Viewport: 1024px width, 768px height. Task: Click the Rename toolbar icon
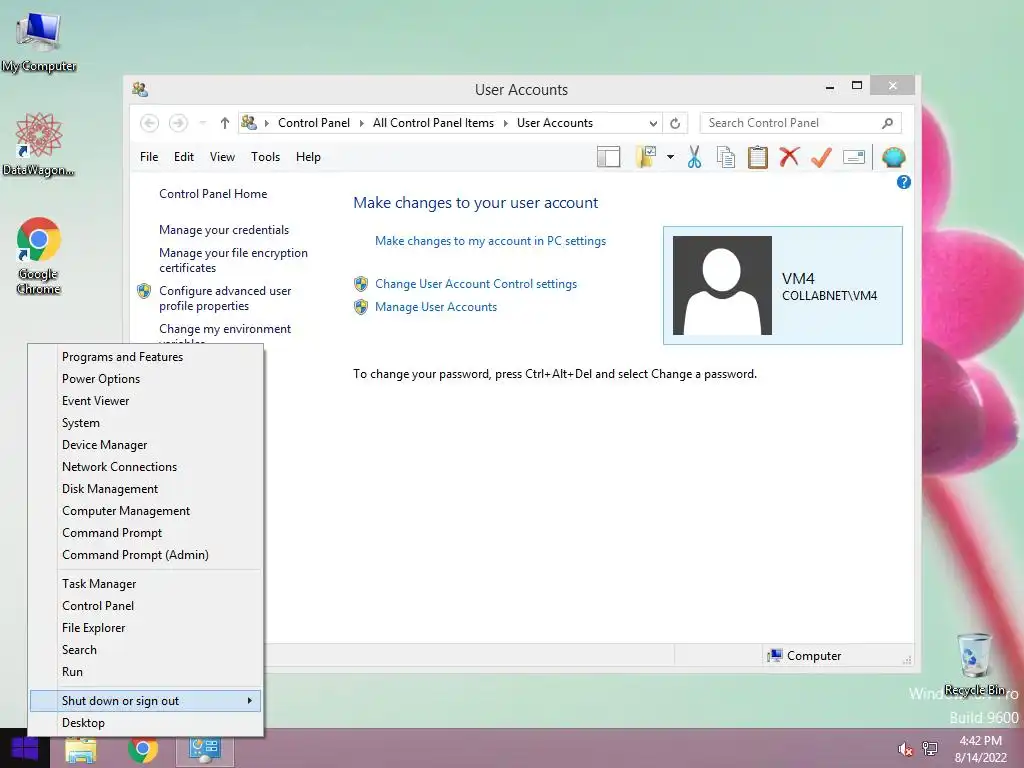(x=854, y=157)
